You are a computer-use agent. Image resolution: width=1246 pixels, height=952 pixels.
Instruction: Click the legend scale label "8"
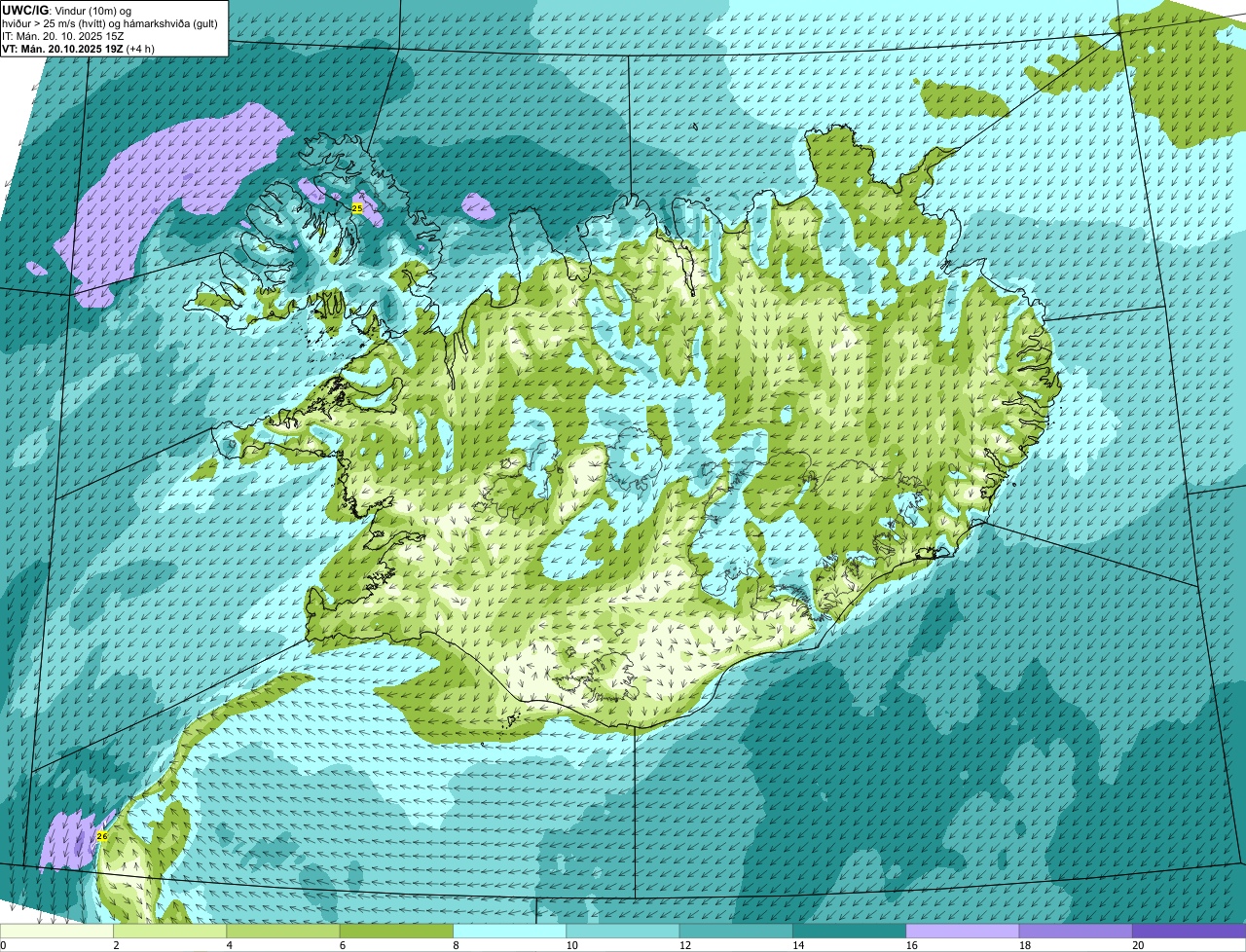(456, 945)
